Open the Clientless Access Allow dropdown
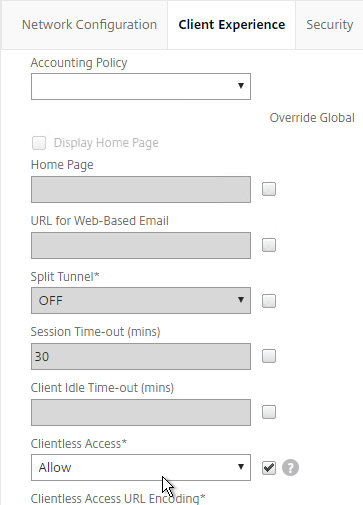The image size is (363, 505). [x=141, y=467]
